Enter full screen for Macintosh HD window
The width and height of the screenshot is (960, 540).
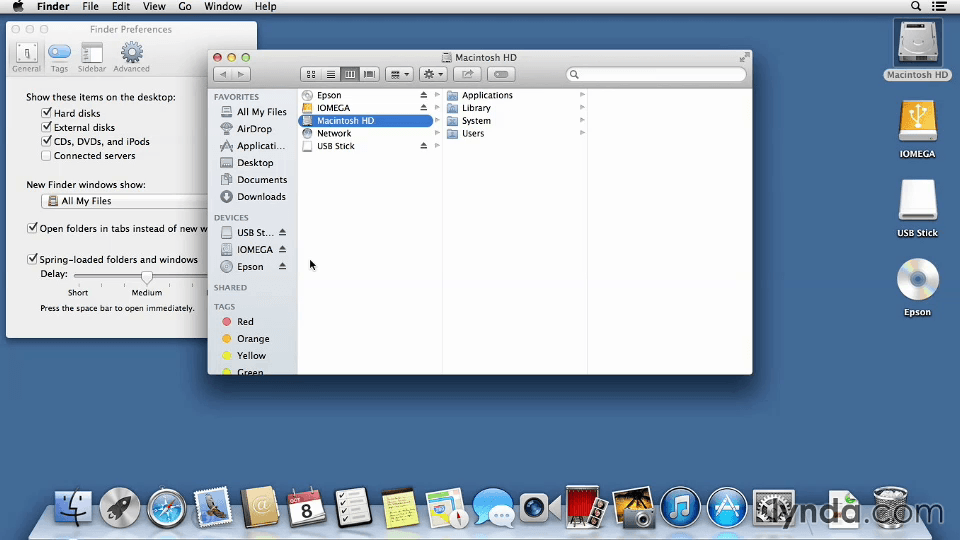[x=744, y=57]
